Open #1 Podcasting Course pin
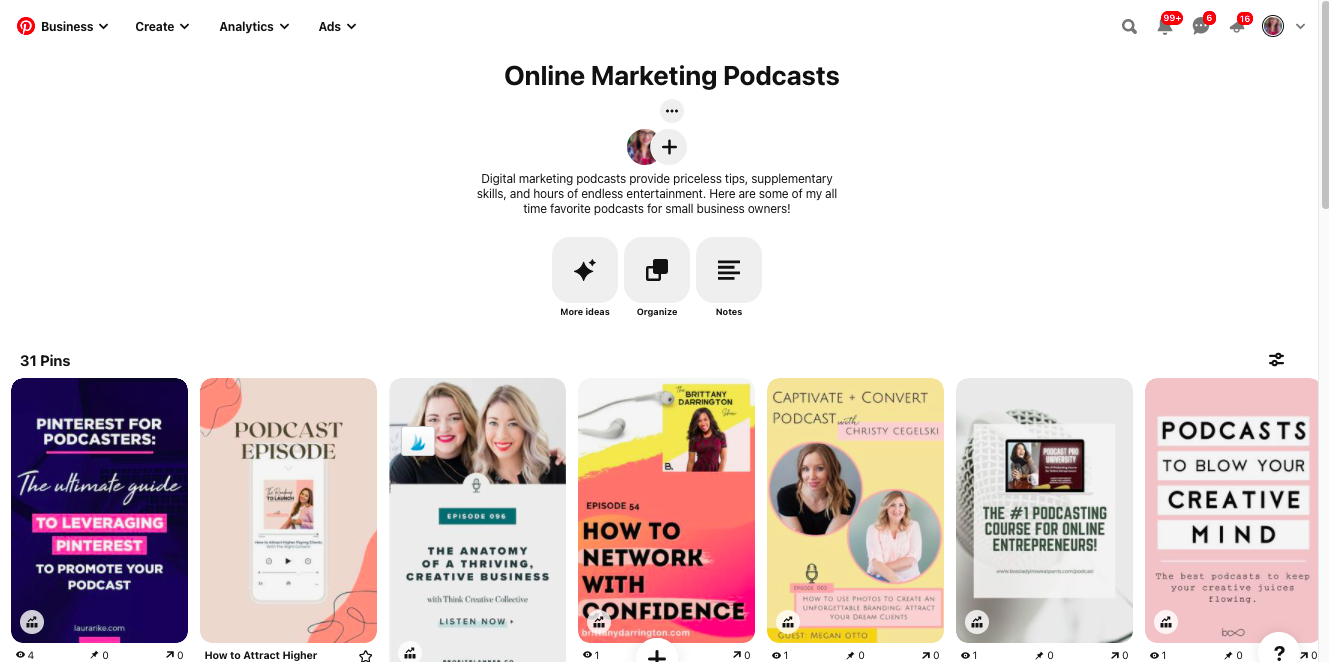The height and width of the screenshot is (662, 1329). point(1044,510)
